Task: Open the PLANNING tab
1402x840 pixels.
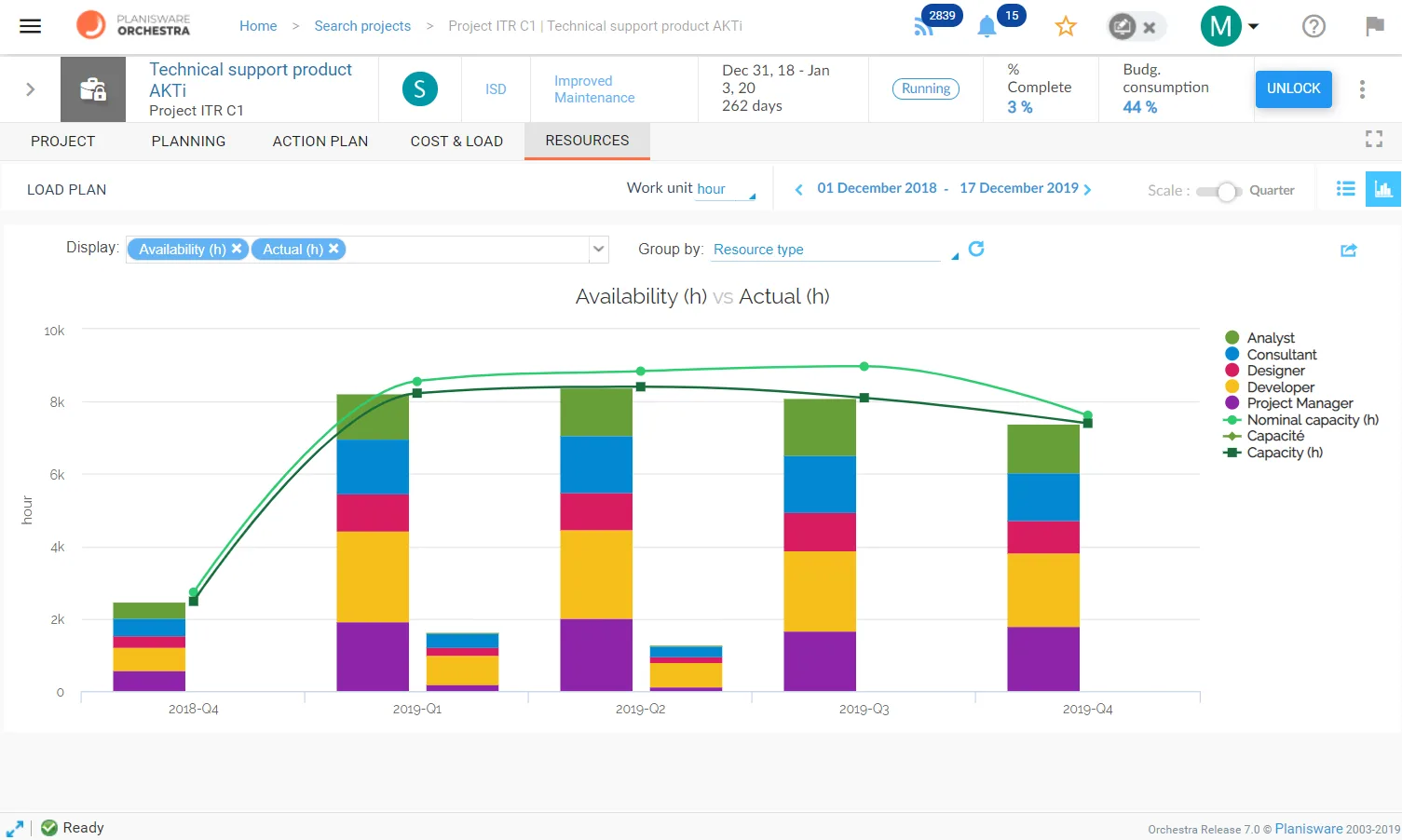Action: tap(188, 142)
